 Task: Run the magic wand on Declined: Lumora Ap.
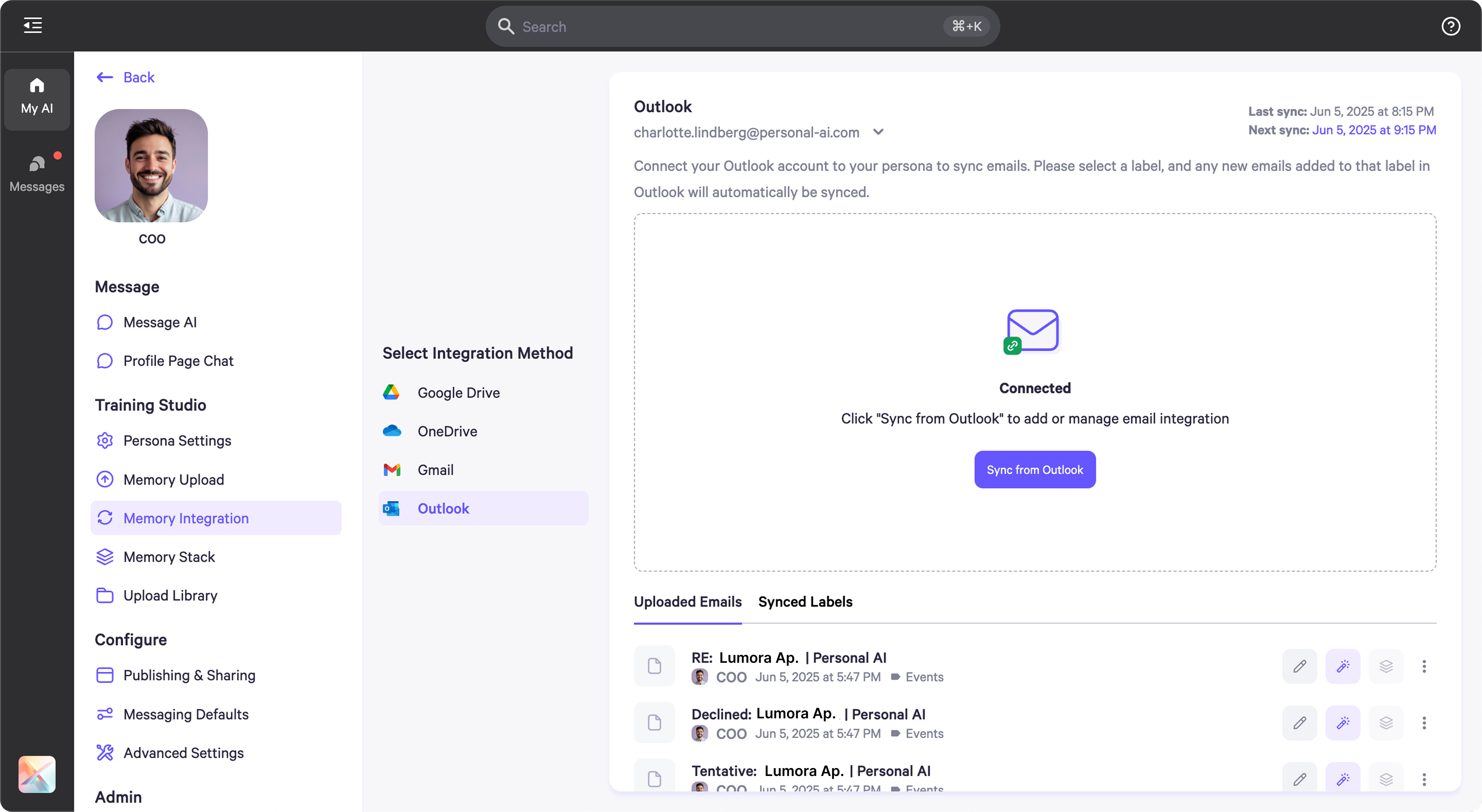1343,722
